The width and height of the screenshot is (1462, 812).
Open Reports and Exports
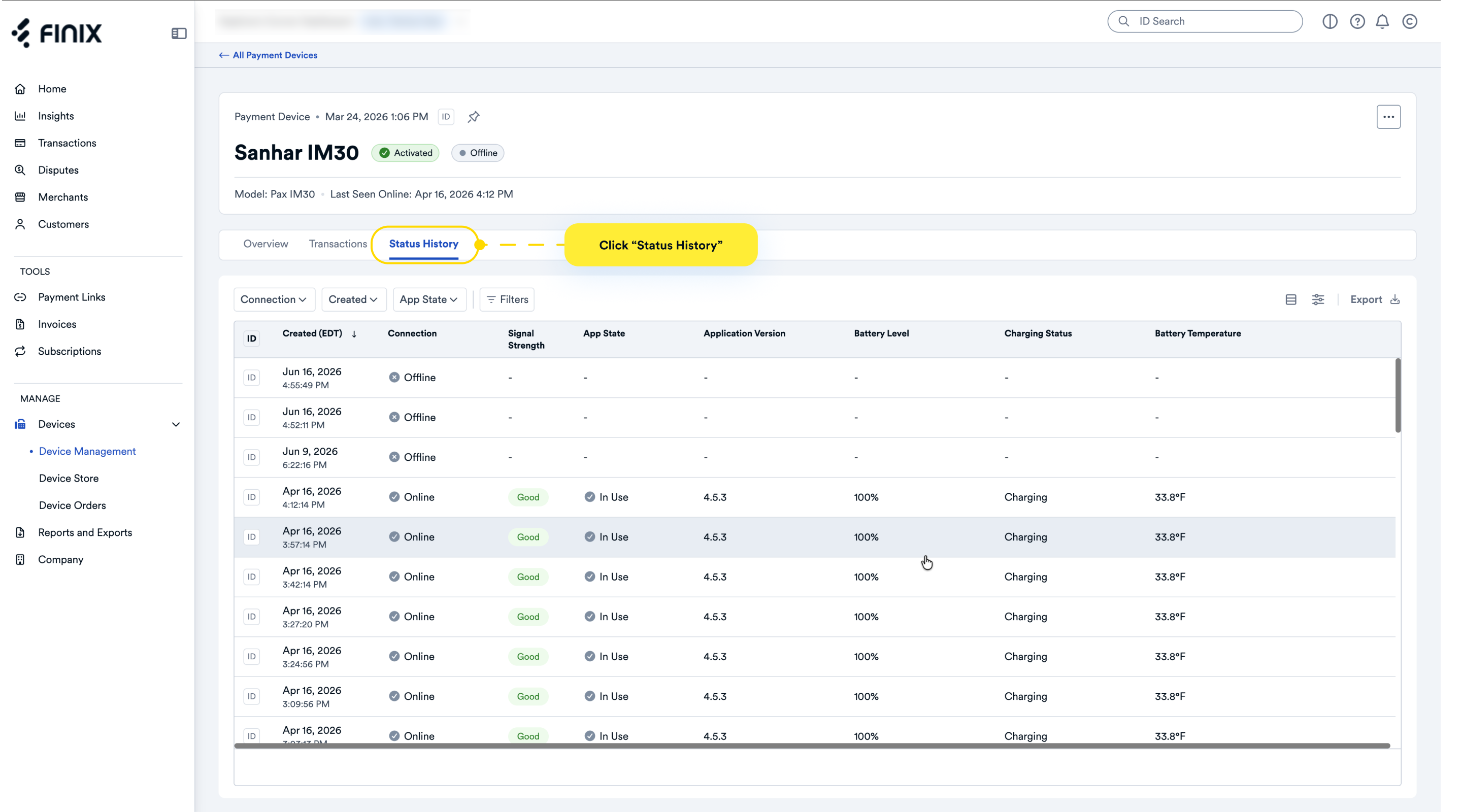tap(85, 532)
